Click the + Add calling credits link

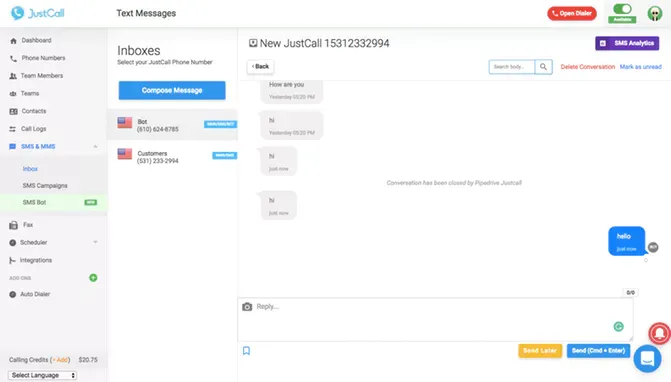click(x=60, y=360)
